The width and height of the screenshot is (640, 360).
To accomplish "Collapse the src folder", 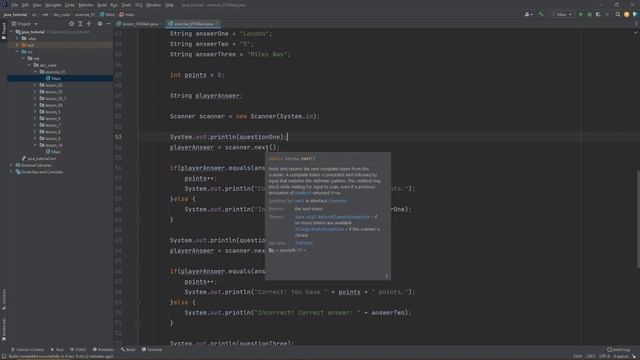I will (x=18, y=52).
